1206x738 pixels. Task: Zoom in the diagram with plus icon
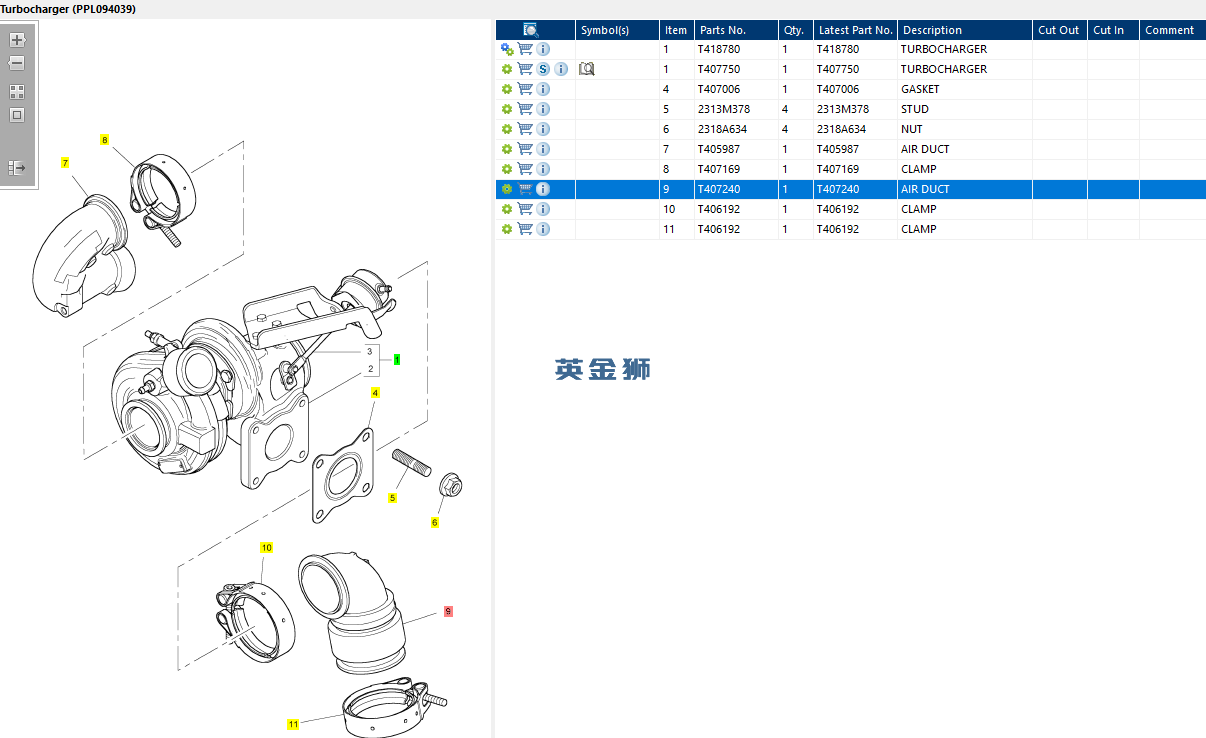click(17, 40)
